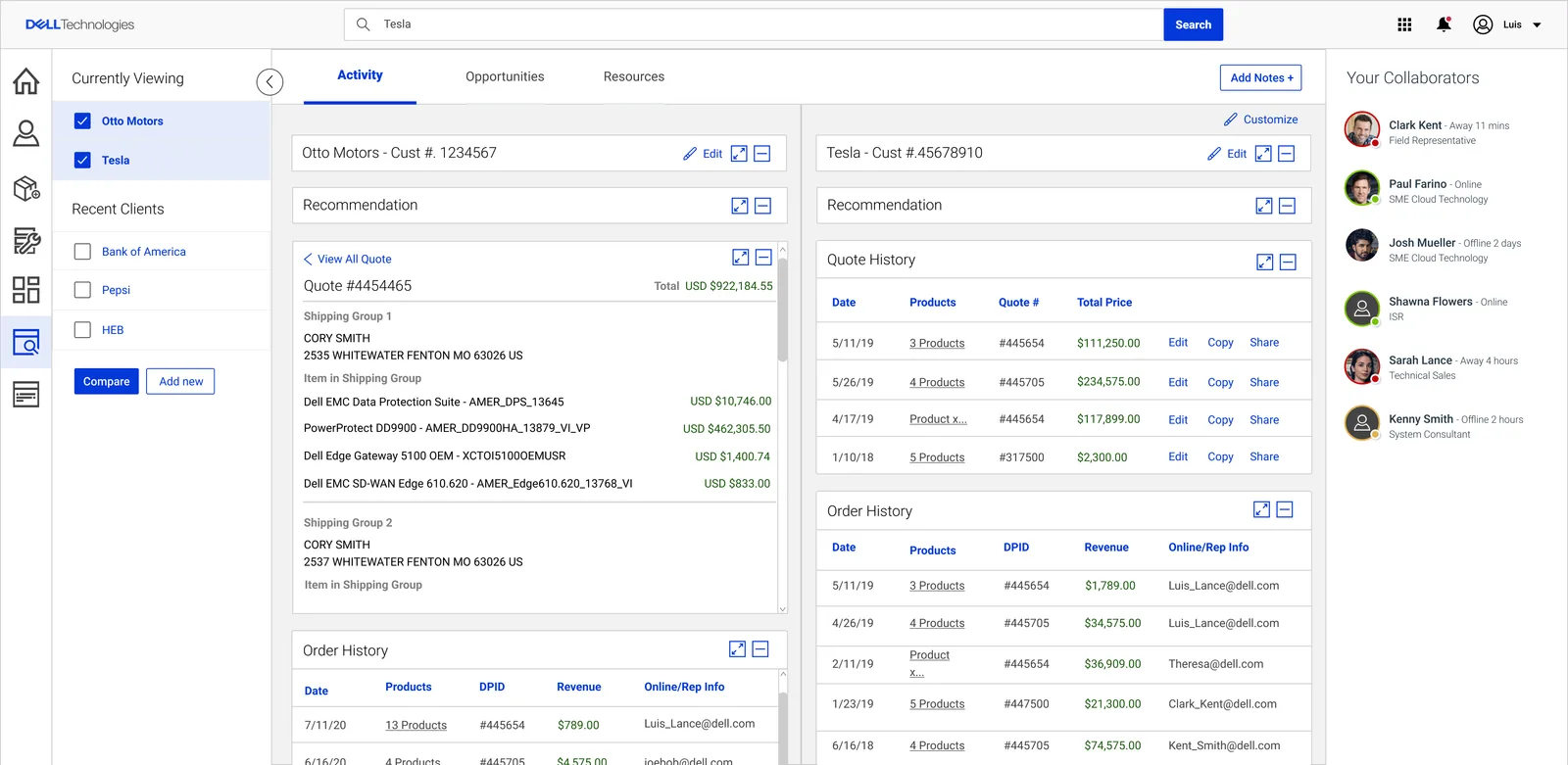
Task: Check the Pepsi checkbox
Action: click(x=82, y=290)
